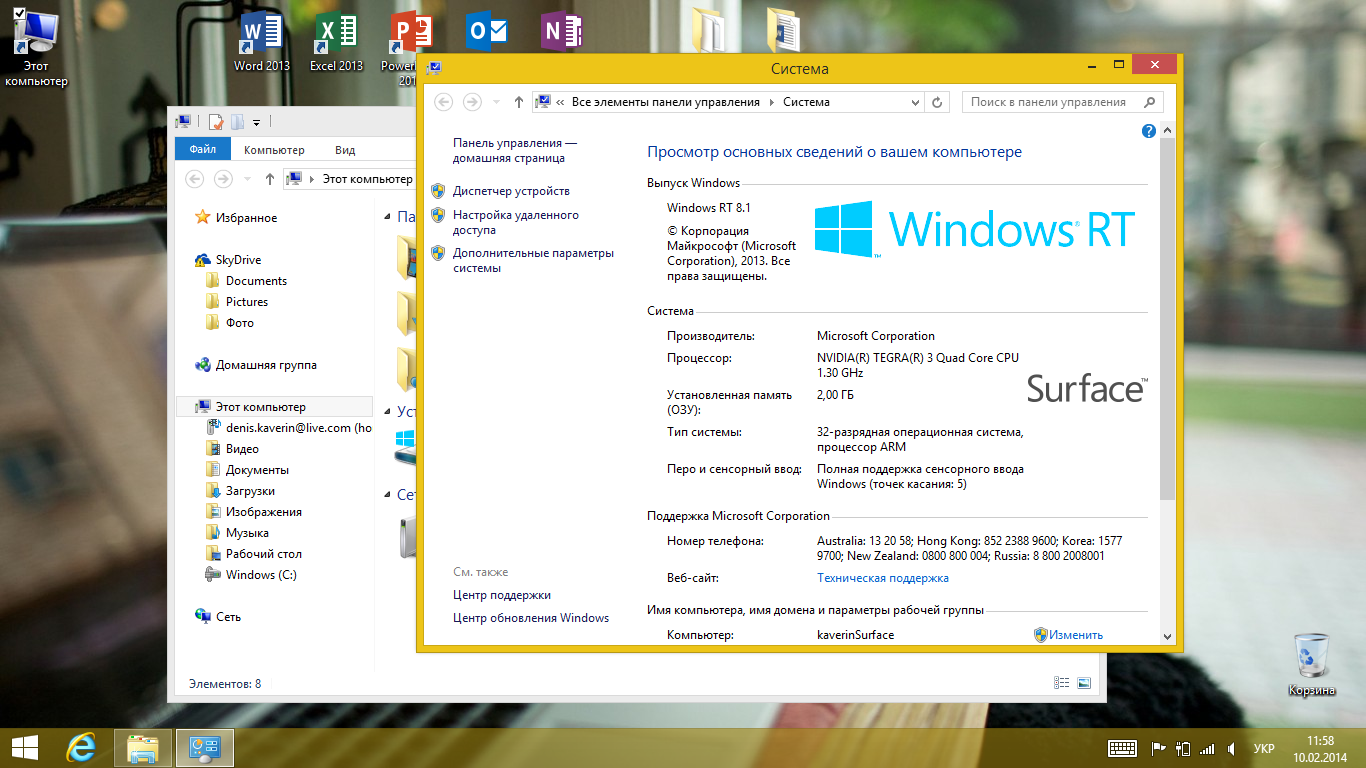1366x768 pixels.
Task: Open Центр обновления Windows link
Action: [531, 618]
